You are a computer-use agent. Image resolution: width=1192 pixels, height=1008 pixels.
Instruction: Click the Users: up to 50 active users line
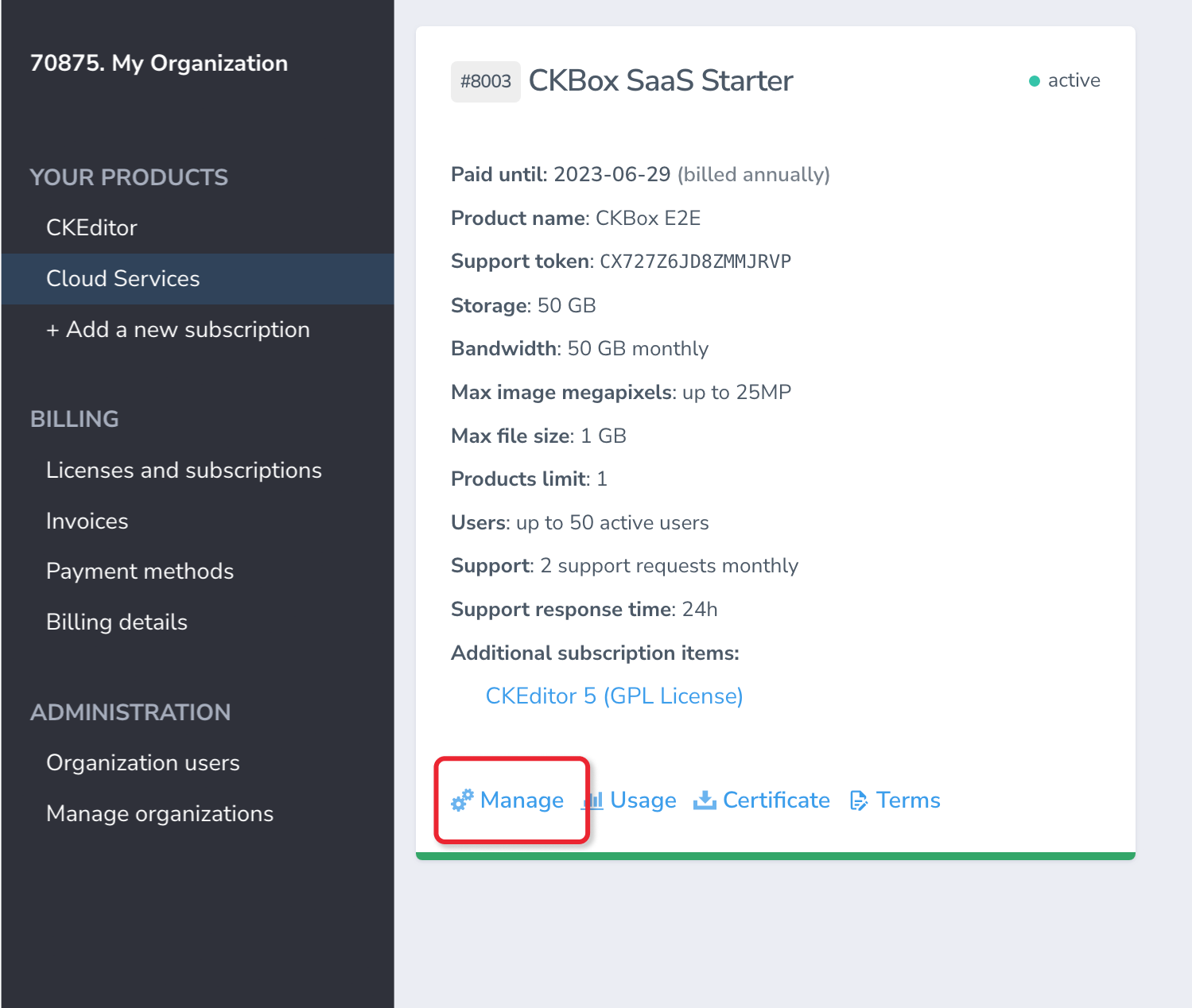coord(580,522)
